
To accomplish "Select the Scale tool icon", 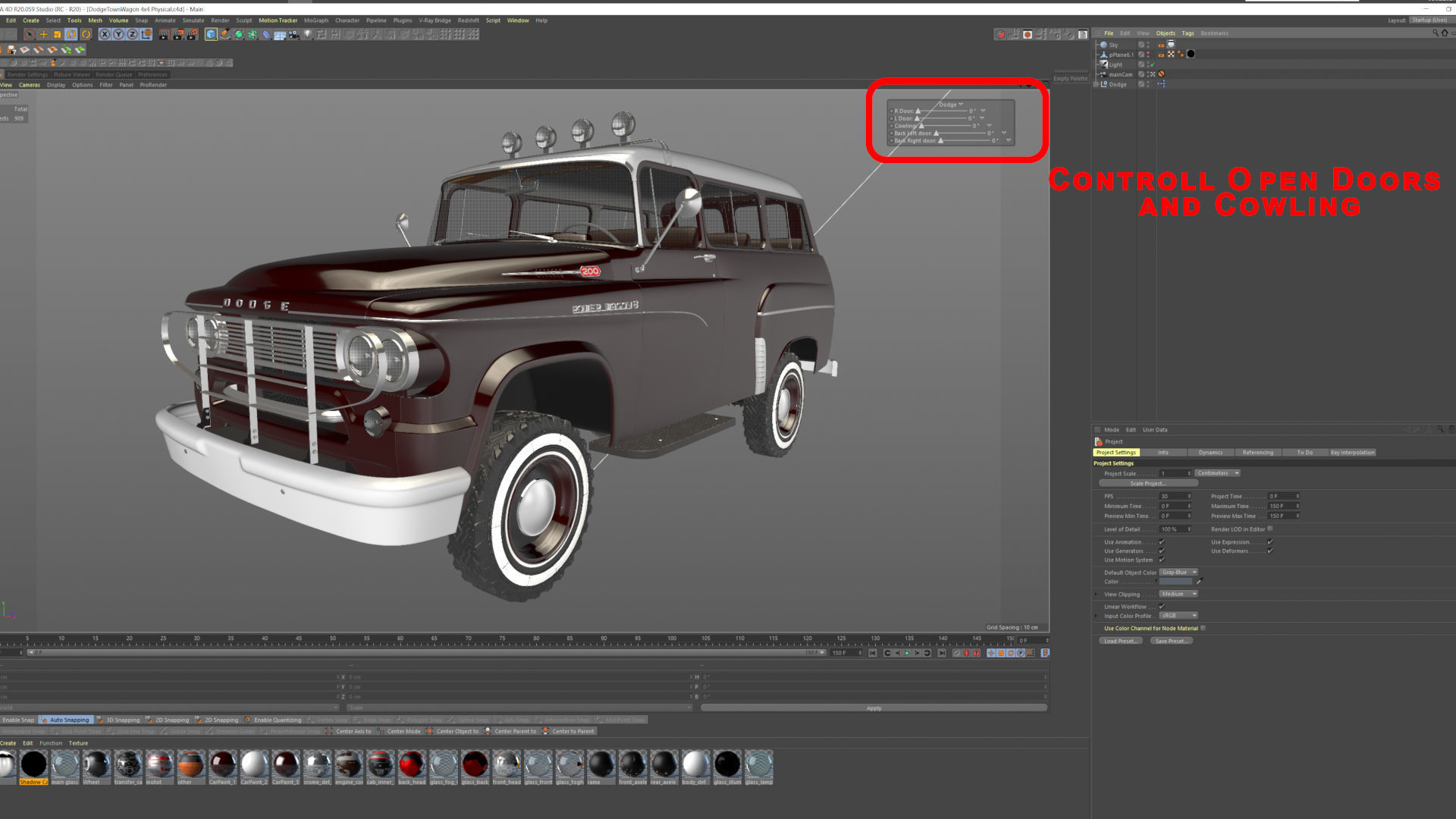I will (x=57, y=34).
